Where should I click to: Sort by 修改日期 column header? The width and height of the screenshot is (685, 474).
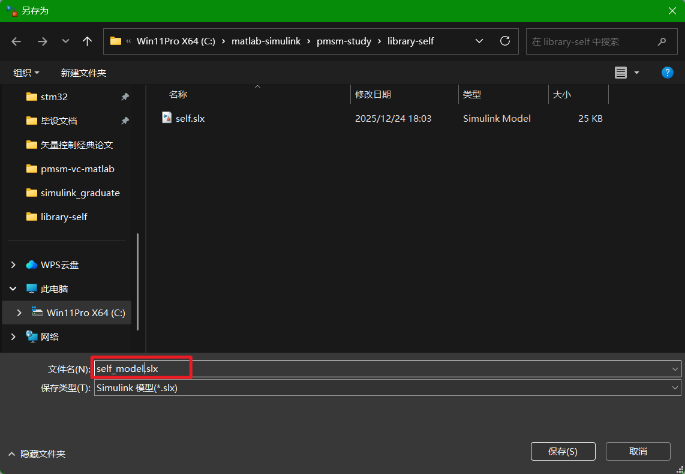(x=373, y=95)
